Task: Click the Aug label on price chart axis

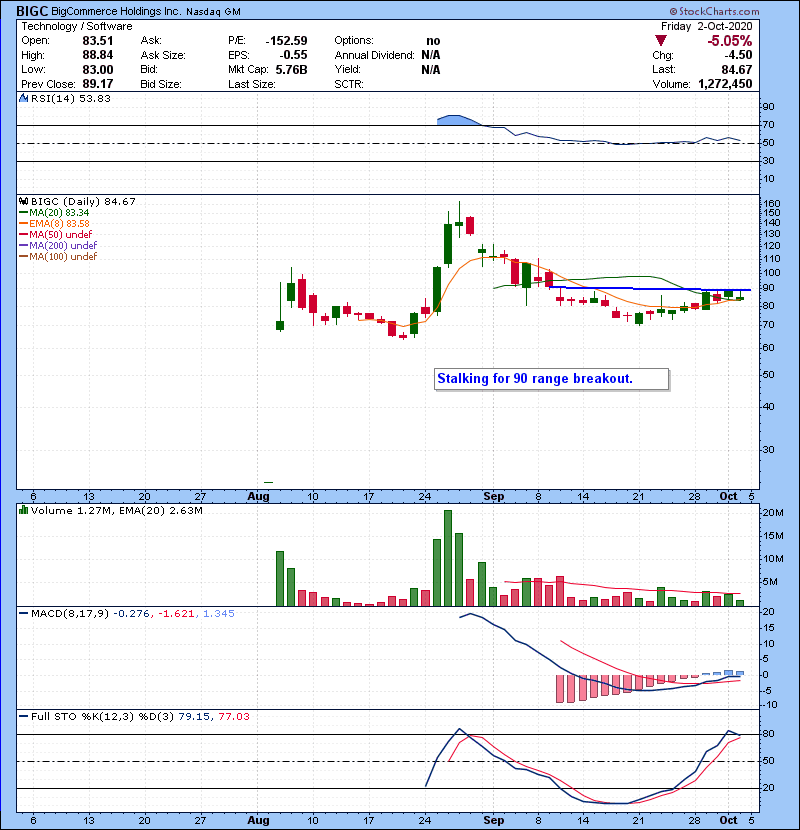Action: tap(258, 497)
